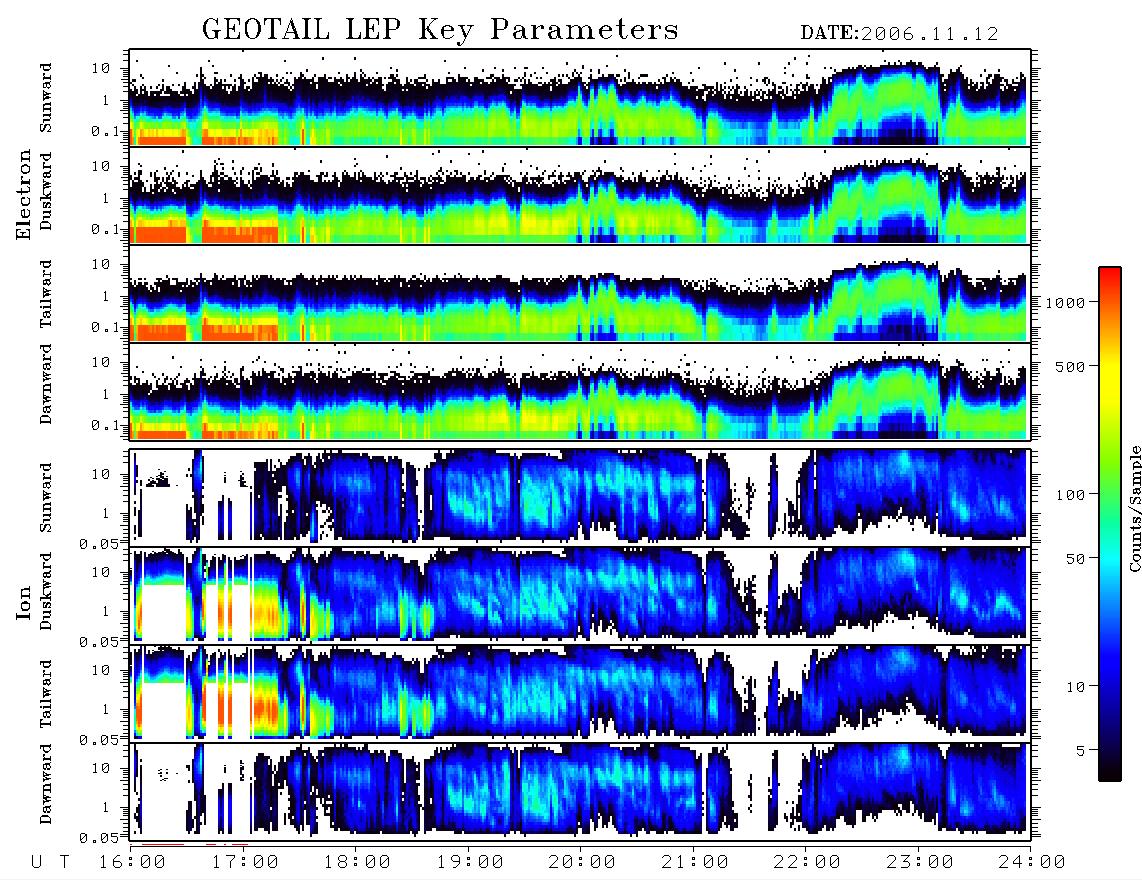Image resolution: width=1142 pixels, height=880 pixels.
Task: Click the Ion 'Tailward' panel label
Action: click(x=46, y=694)
